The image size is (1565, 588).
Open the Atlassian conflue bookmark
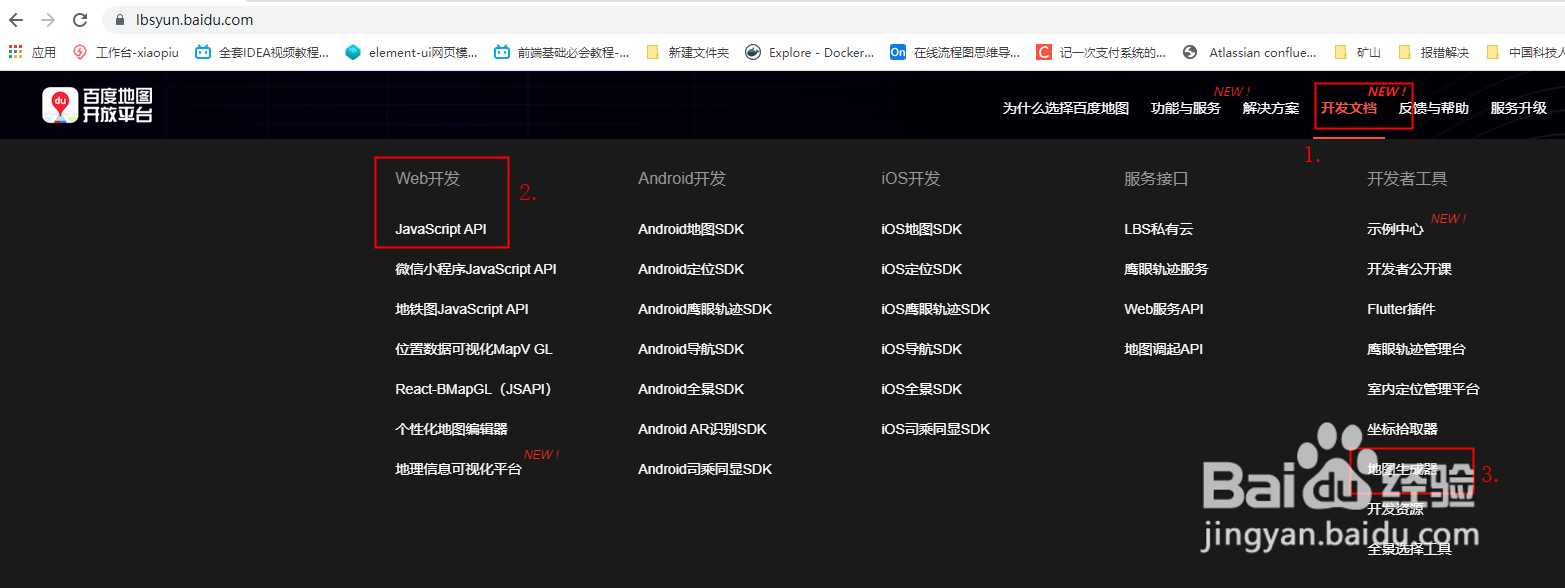1249,52
